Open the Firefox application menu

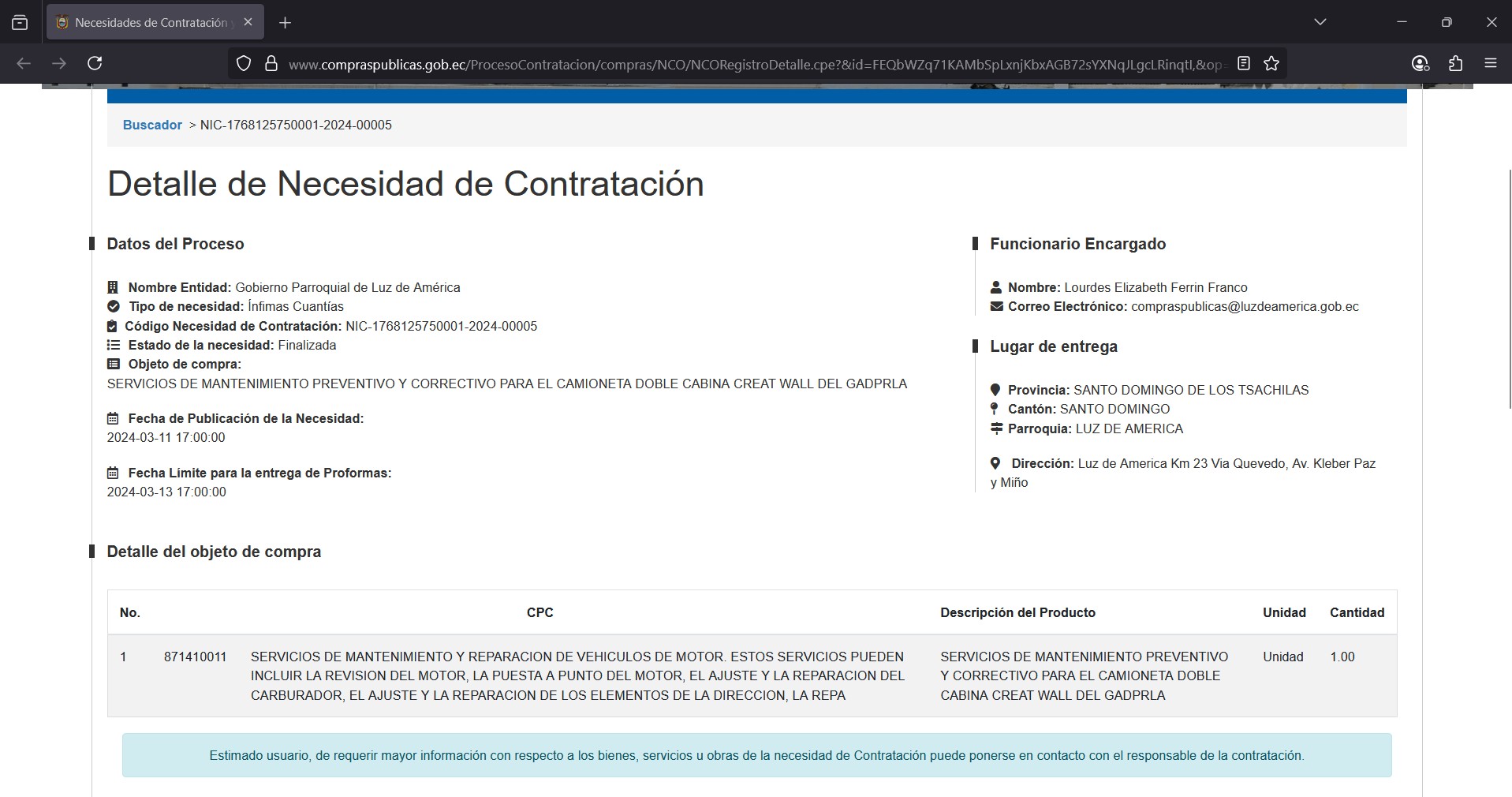(1491, 63)
